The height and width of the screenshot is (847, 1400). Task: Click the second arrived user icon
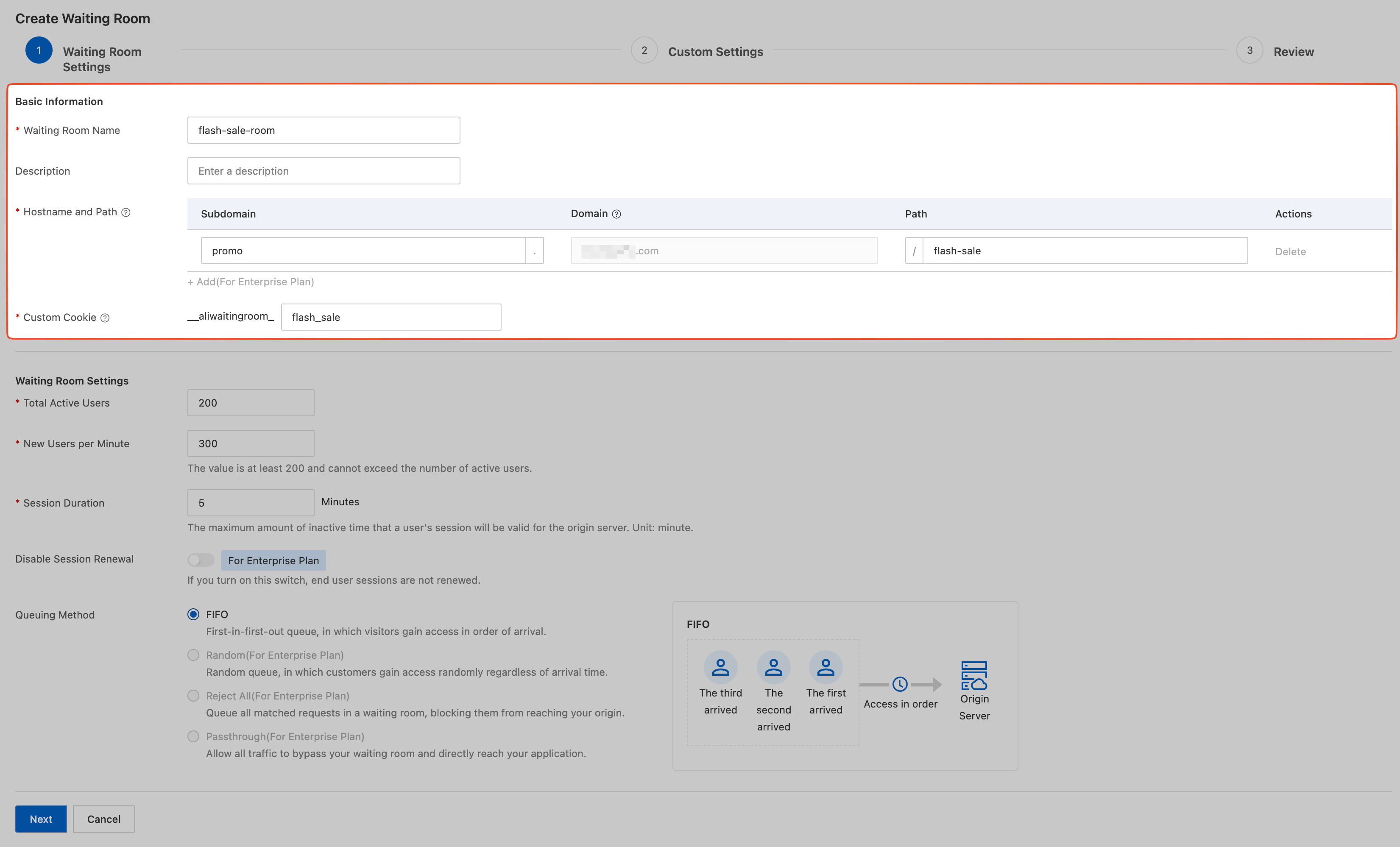773,667
